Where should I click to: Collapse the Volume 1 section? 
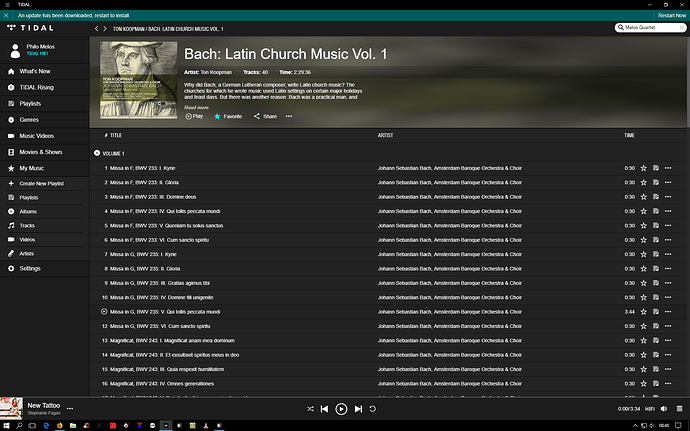(x=97, y=153)
